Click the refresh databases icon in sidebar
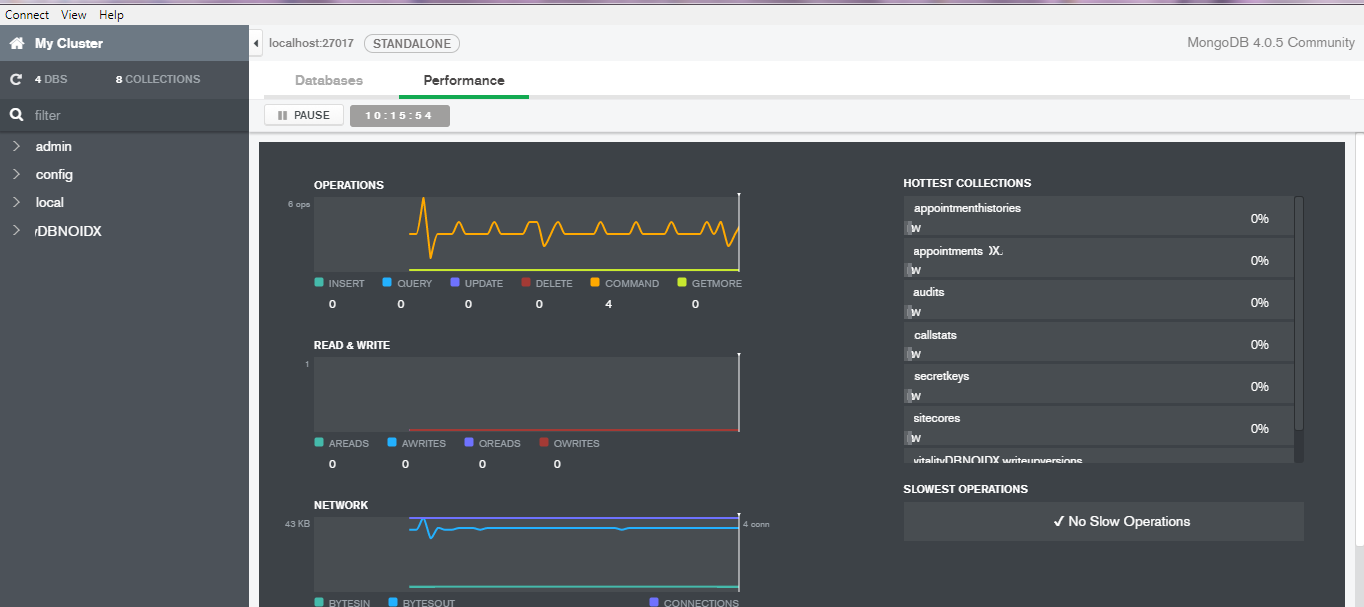 [x=16, y=78]
